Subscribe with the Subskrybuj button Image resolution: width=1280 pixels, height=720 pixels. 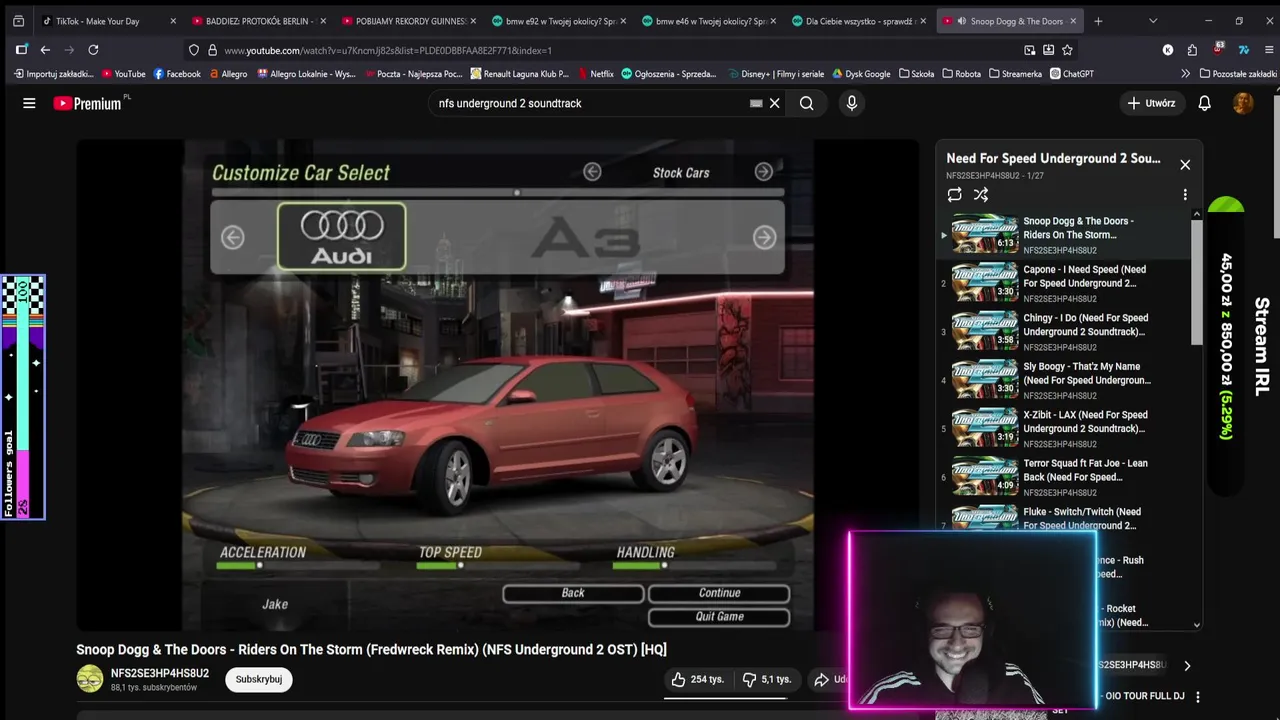(x=259, y=679)
